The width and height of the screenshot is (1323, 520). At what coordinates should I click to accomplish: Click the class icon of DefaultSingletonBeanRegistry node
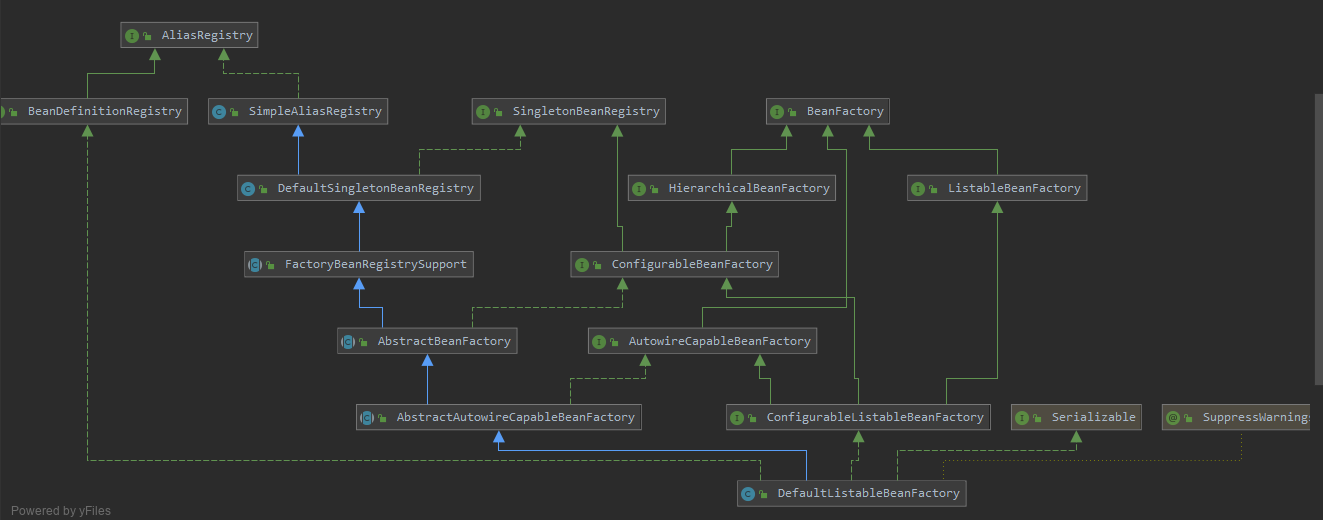click(x=248, y=188)
